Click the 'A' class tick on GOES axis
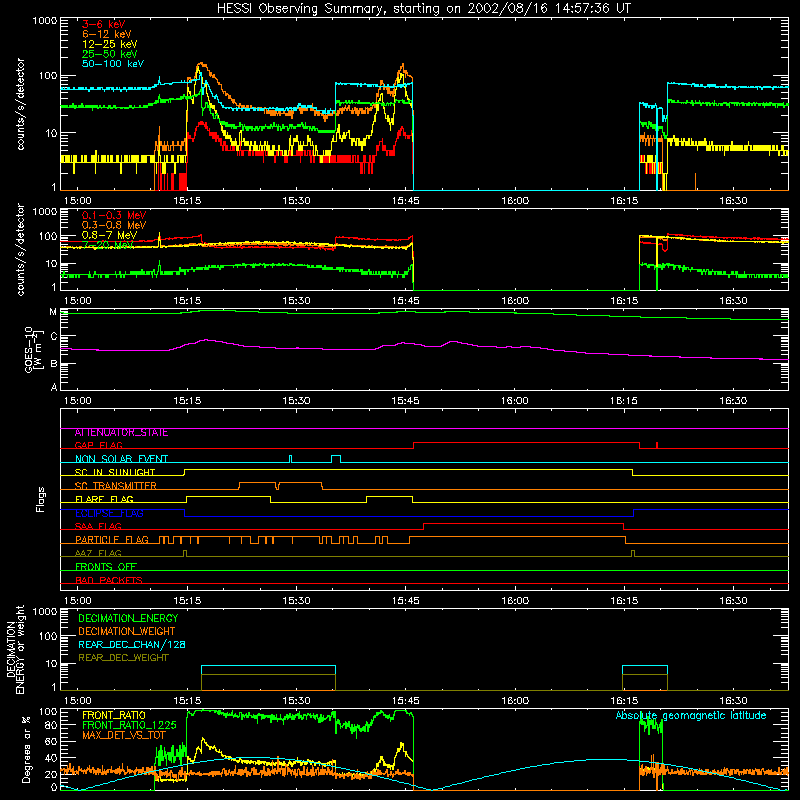Image resolution: width=800 pixels, height=800 pixels. 53,387
